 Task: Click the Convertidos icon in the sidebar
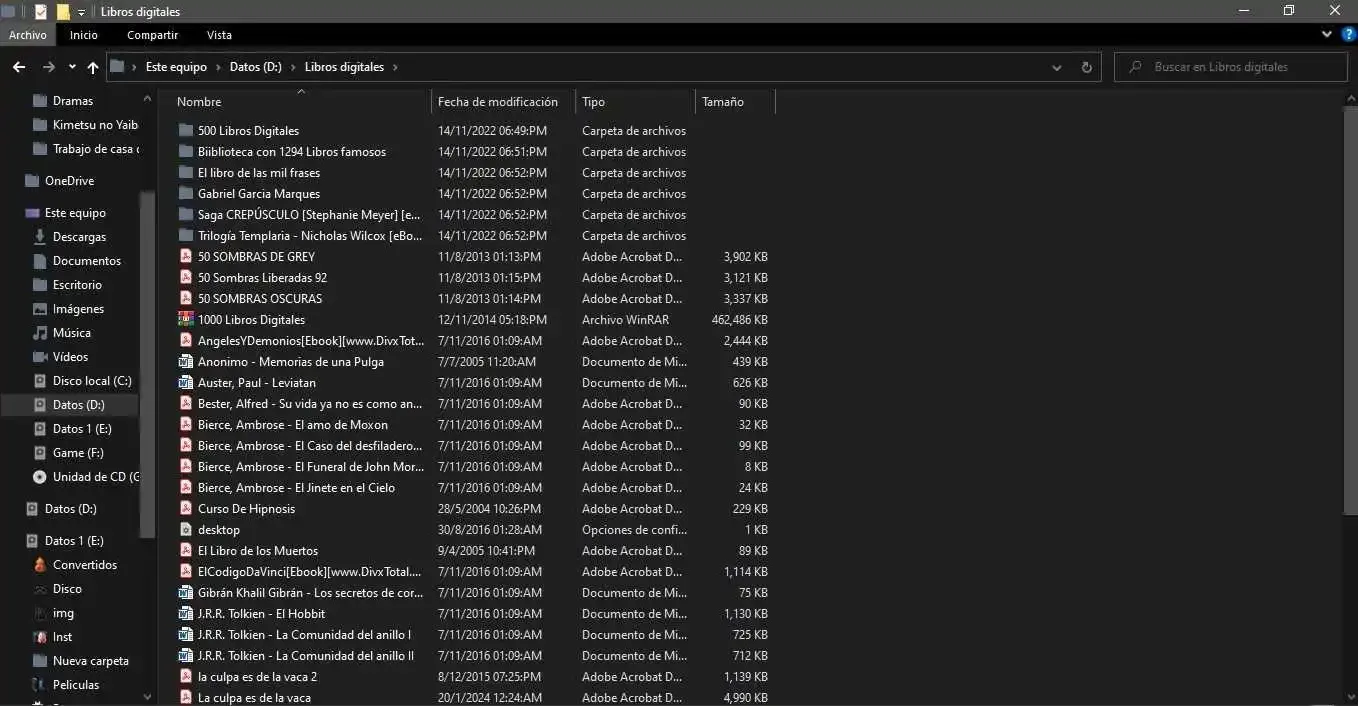tap(40, 565)
